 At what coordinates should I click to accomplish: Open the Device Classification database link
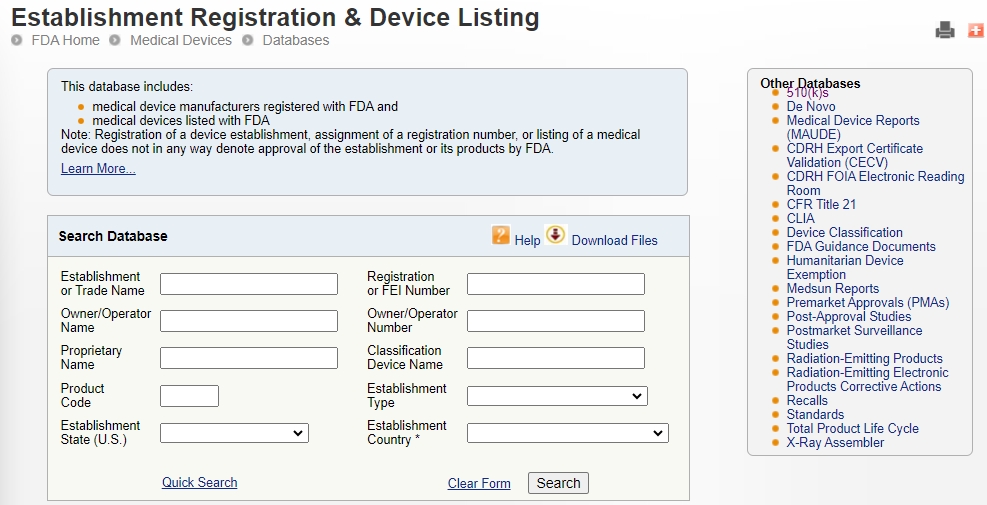pos(844,232)
